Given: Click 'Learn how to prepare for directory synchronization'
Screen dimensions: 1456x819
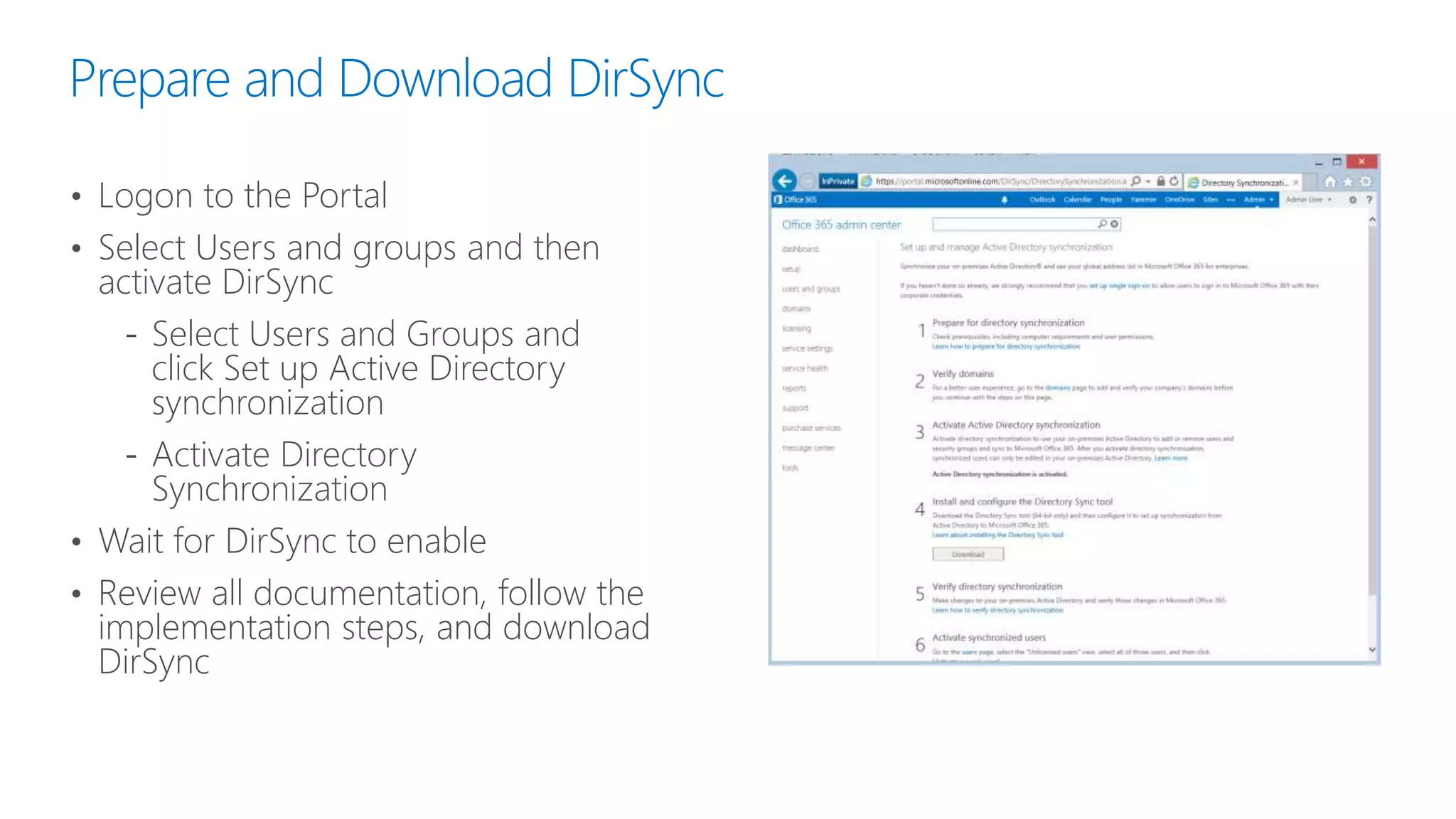Looking at the screenshot, I should click(x=1006, y=346).
